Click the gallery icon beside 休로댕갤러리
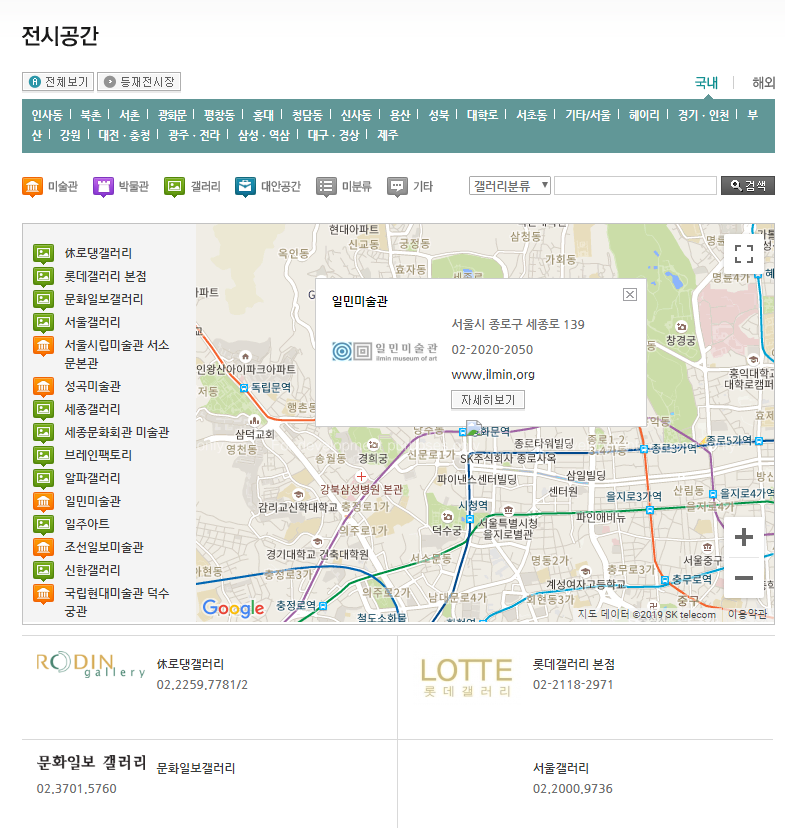785x828 pixels. coord(43,253)
